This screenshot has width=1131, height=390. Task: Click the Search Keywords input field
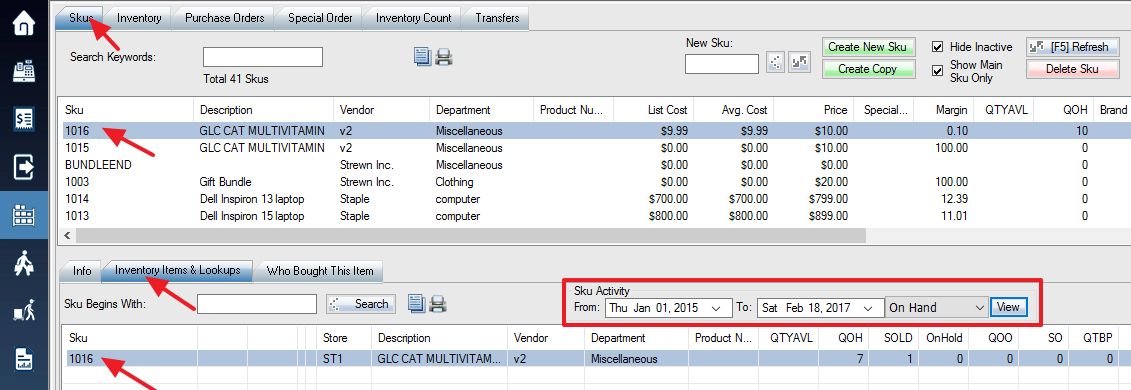(263, 57)
